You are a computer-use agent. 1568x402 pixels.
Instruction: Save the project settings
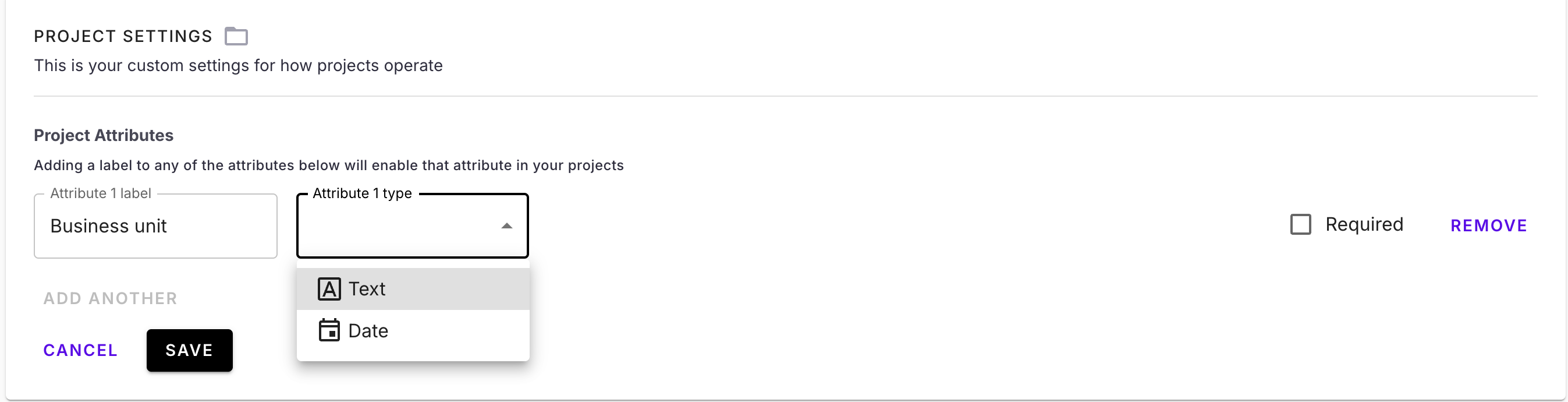coord(189,350)
